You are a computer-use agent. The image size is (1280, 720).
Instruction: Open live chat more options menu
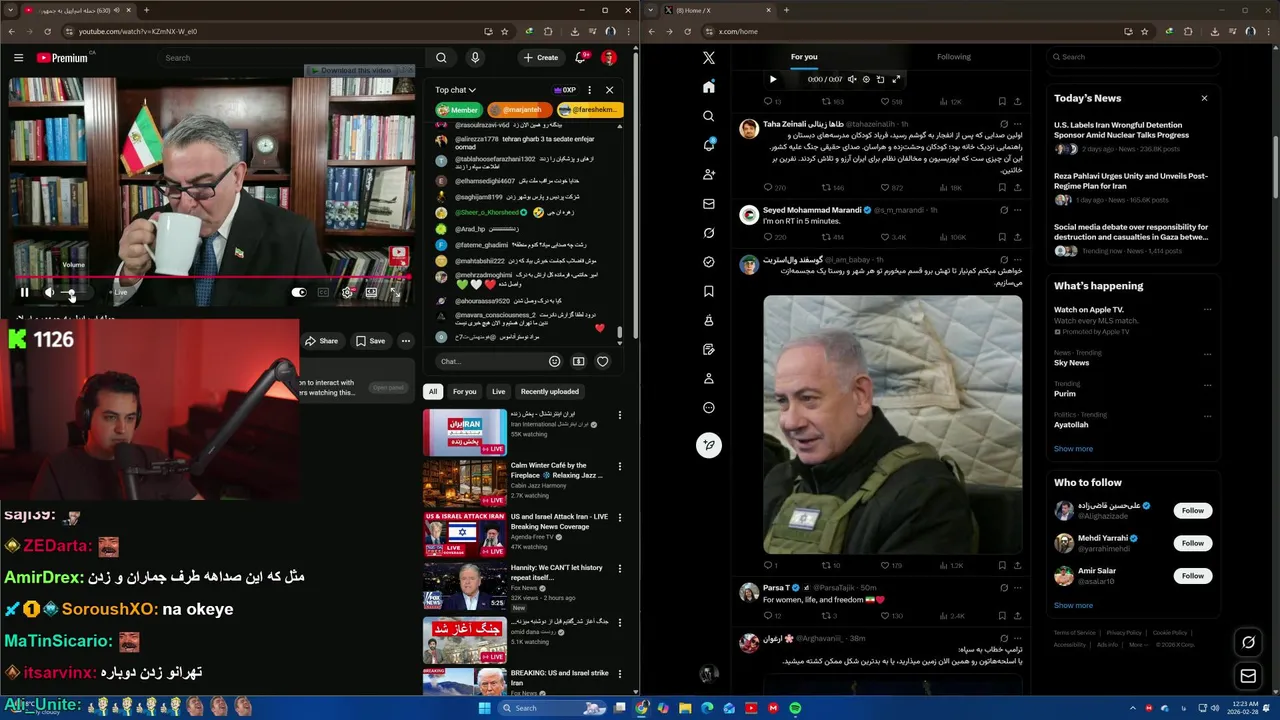(x=589, y=90)
